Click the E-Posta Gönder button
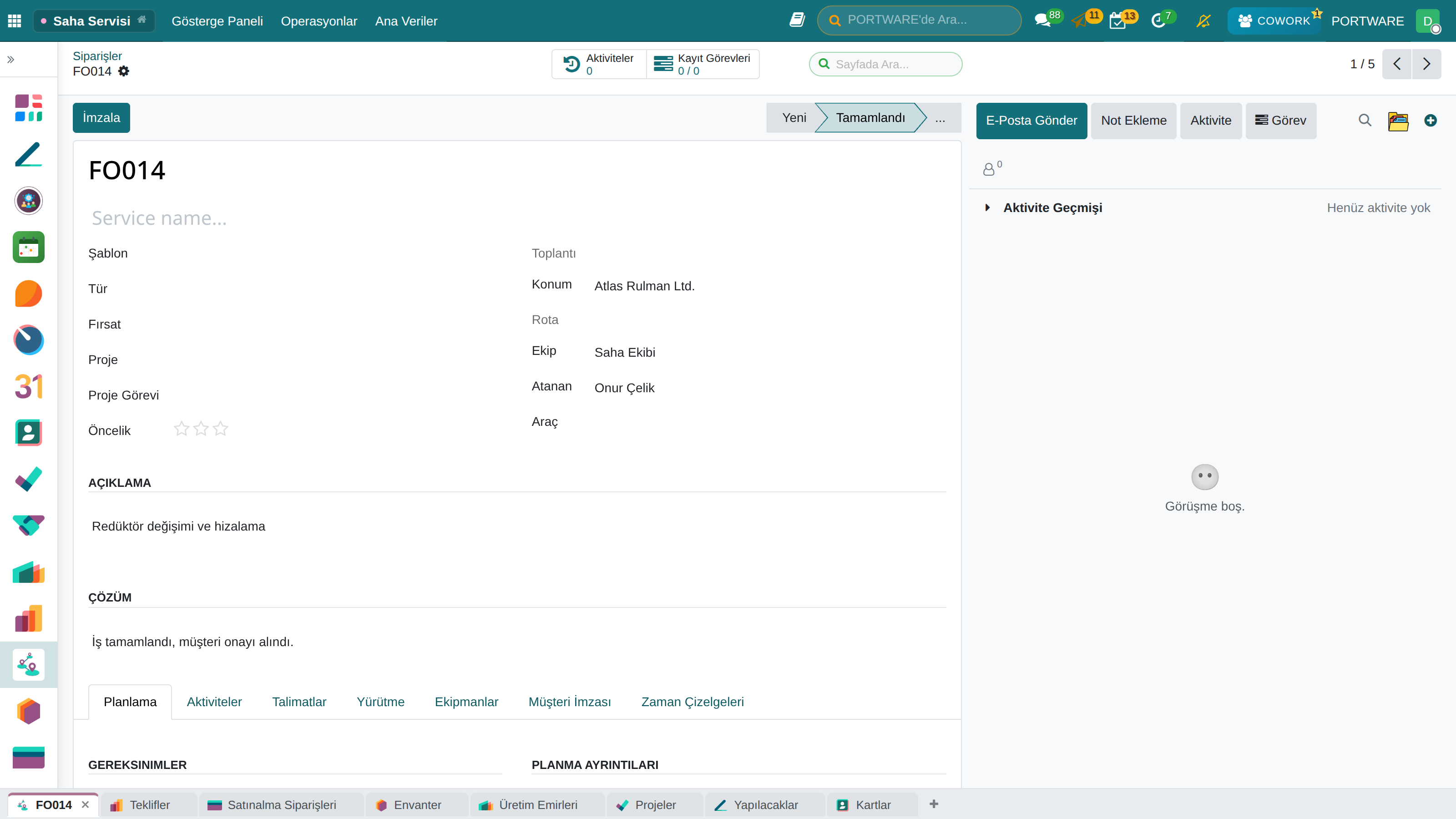 point(1031,121)
